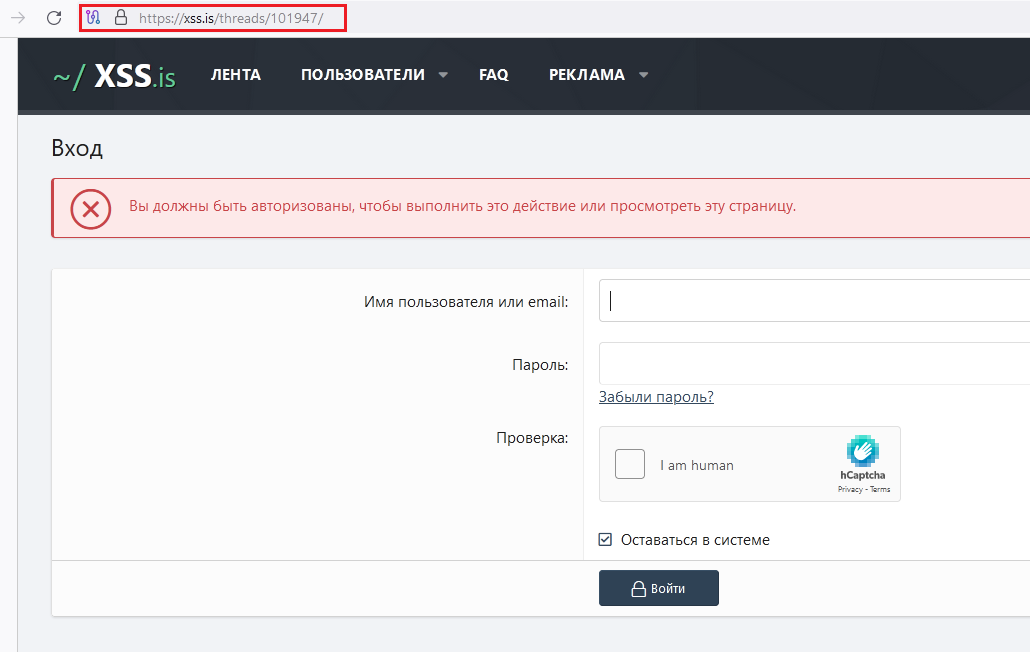The height and width of the screenshot is (652, 1030).
Task: Click the 'Вход' page heading
Action: [77, 148]
